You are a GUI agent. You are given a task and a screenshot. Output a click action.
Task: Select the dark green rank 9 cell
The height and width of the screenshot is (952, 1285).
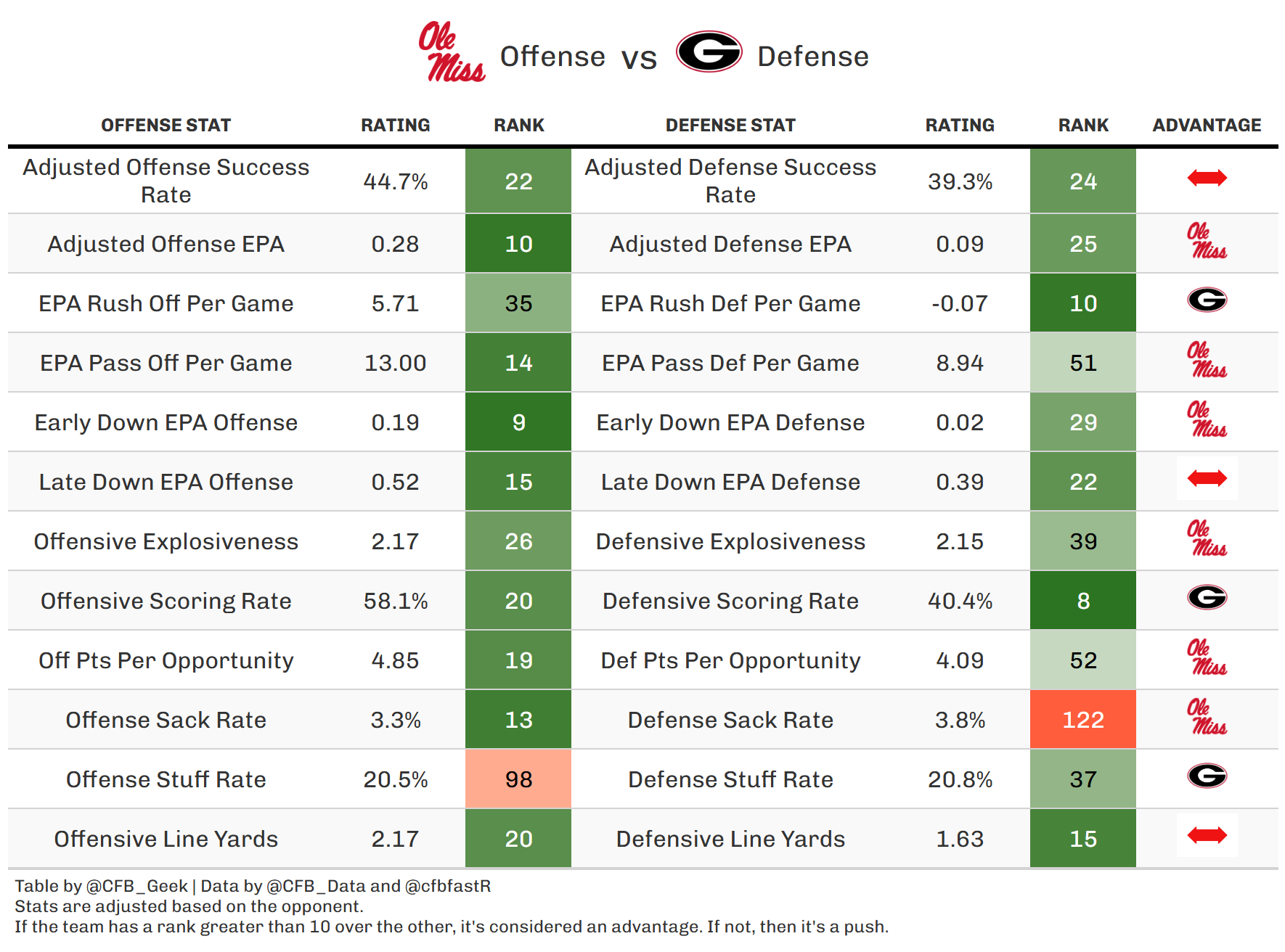pos(518,422)
